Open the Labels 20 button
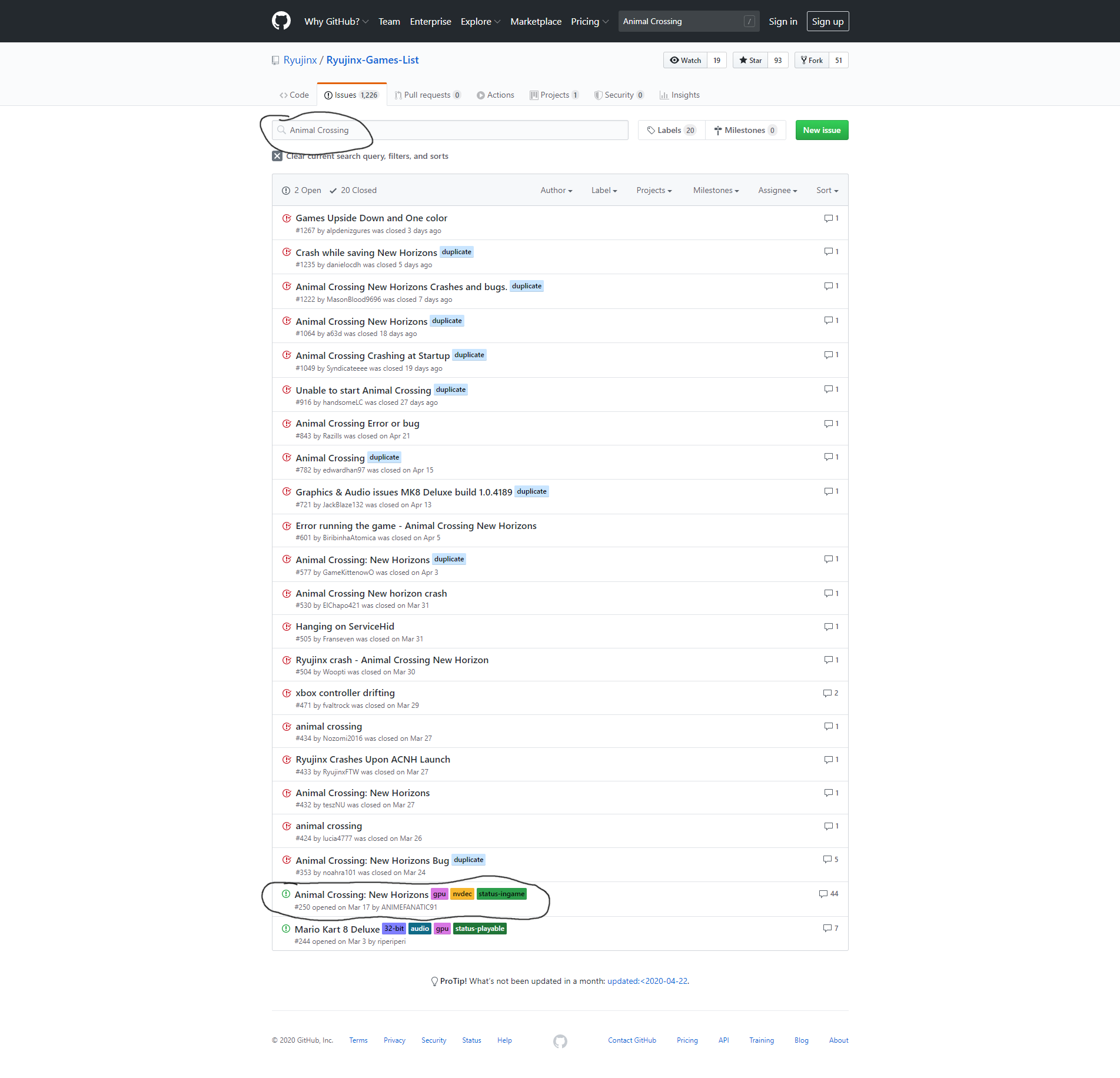The width and height of the screenshot is (1120, 1078). tap(672, 130)
